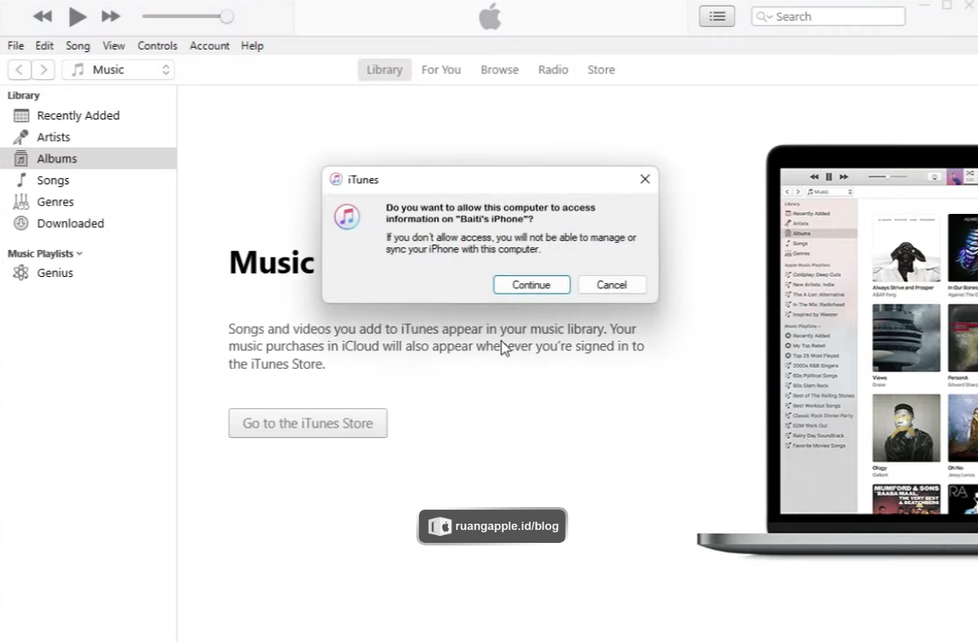Click the Play button in playback controls

click(77, 16)
